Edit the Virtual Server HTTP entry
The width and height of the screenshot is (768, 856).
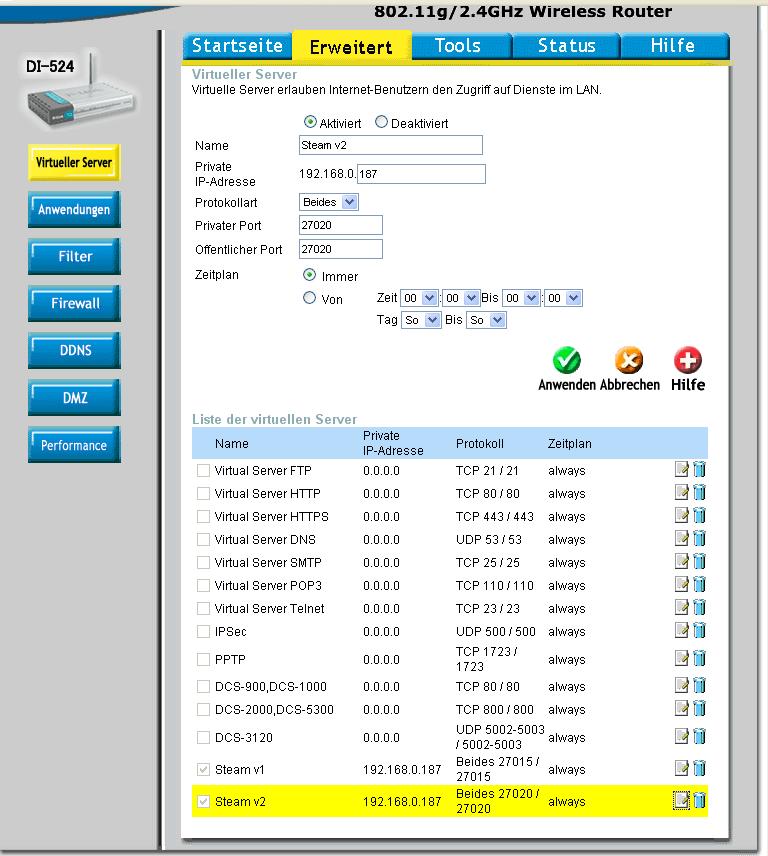(x=681, y=492)
